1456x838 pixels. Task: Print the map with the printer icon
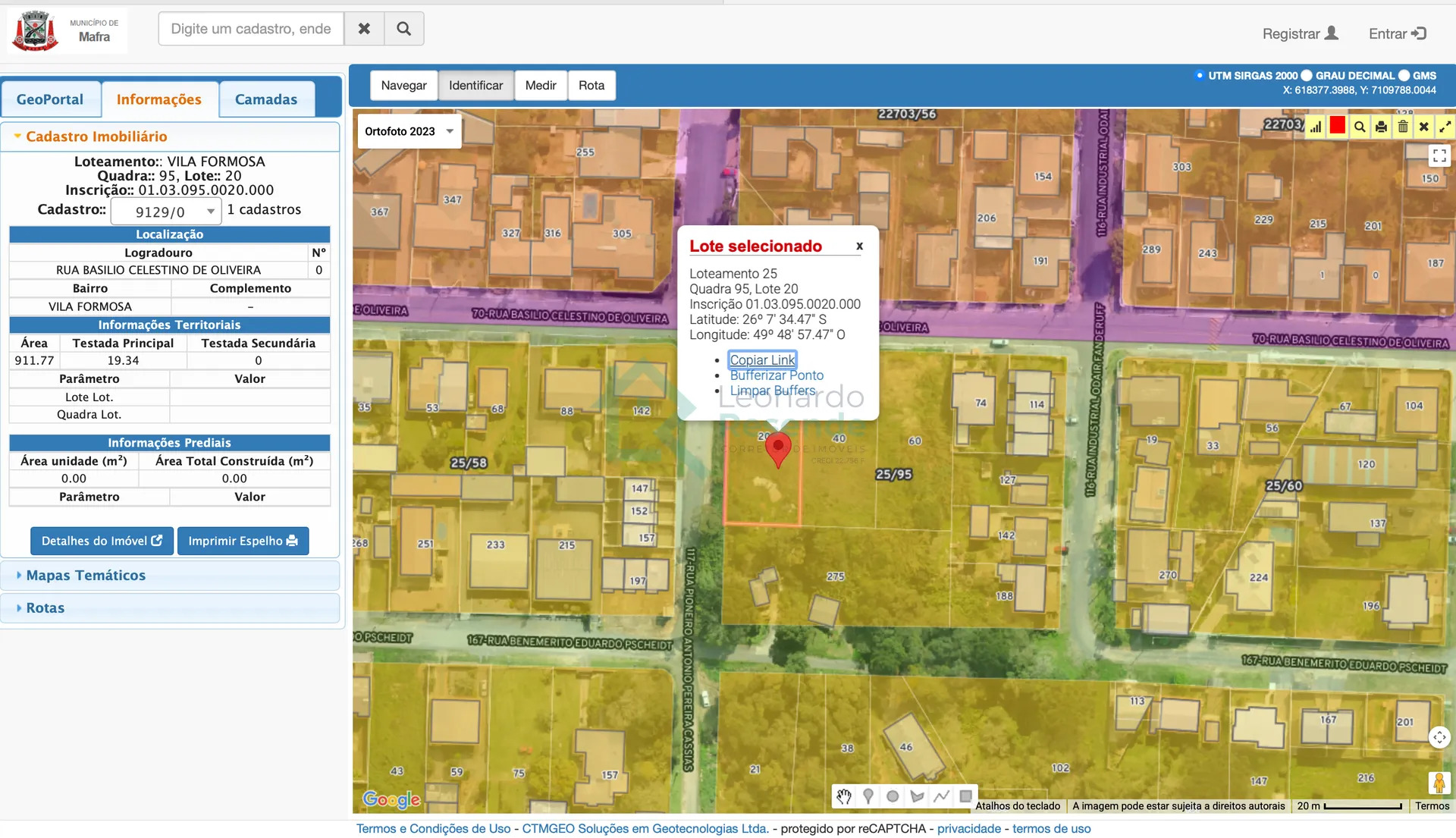click(x=1381, y=127)
